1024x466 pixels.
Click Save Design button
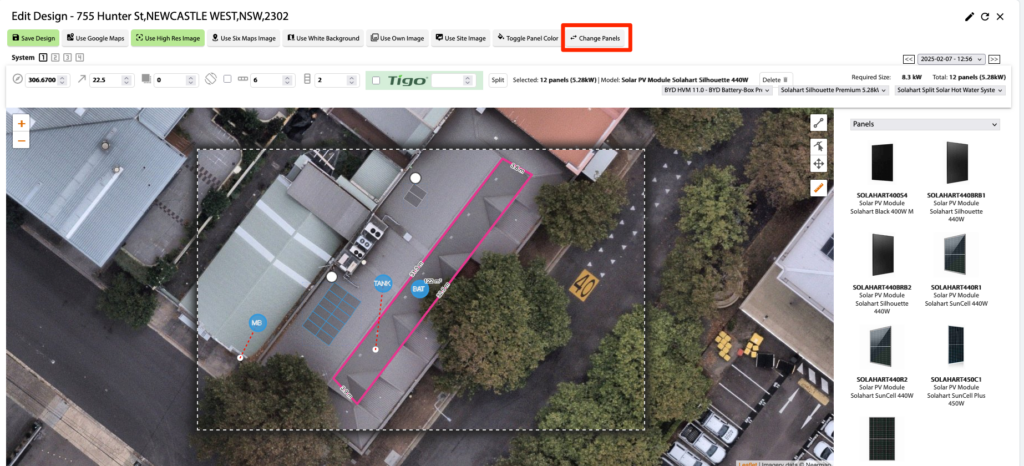tap(33, 39)
